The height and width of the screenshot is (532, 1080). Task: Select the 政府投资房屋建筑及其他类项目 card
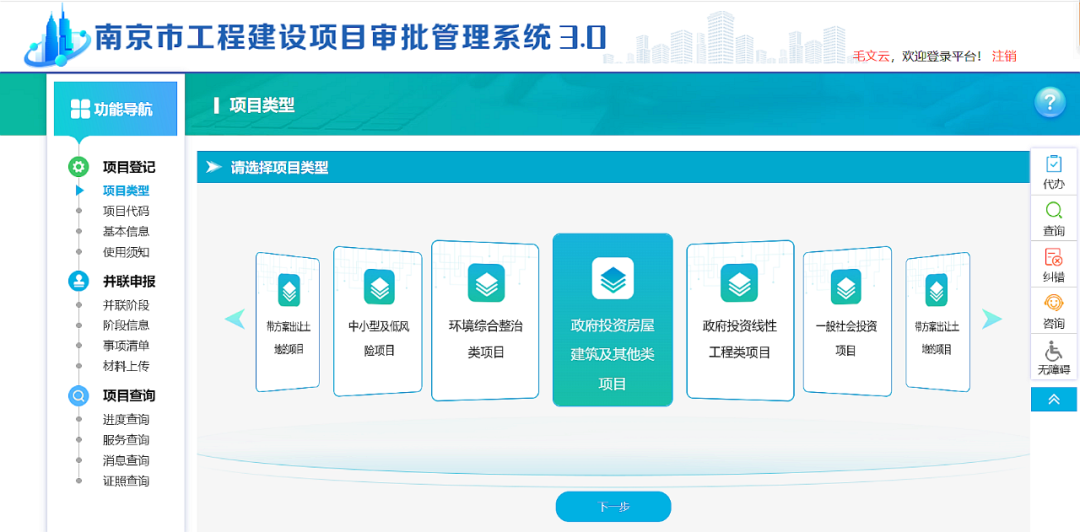(612, 320)
